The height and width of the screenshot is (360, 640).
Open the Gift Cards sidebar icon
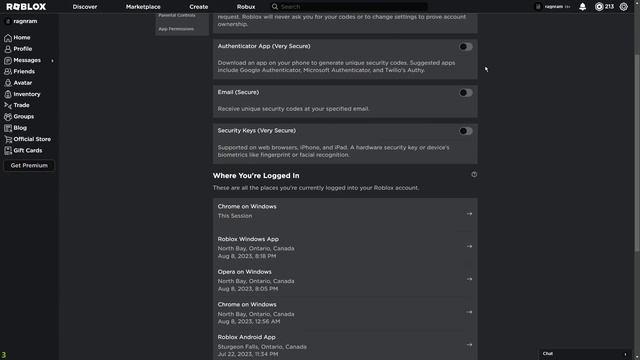8,151
